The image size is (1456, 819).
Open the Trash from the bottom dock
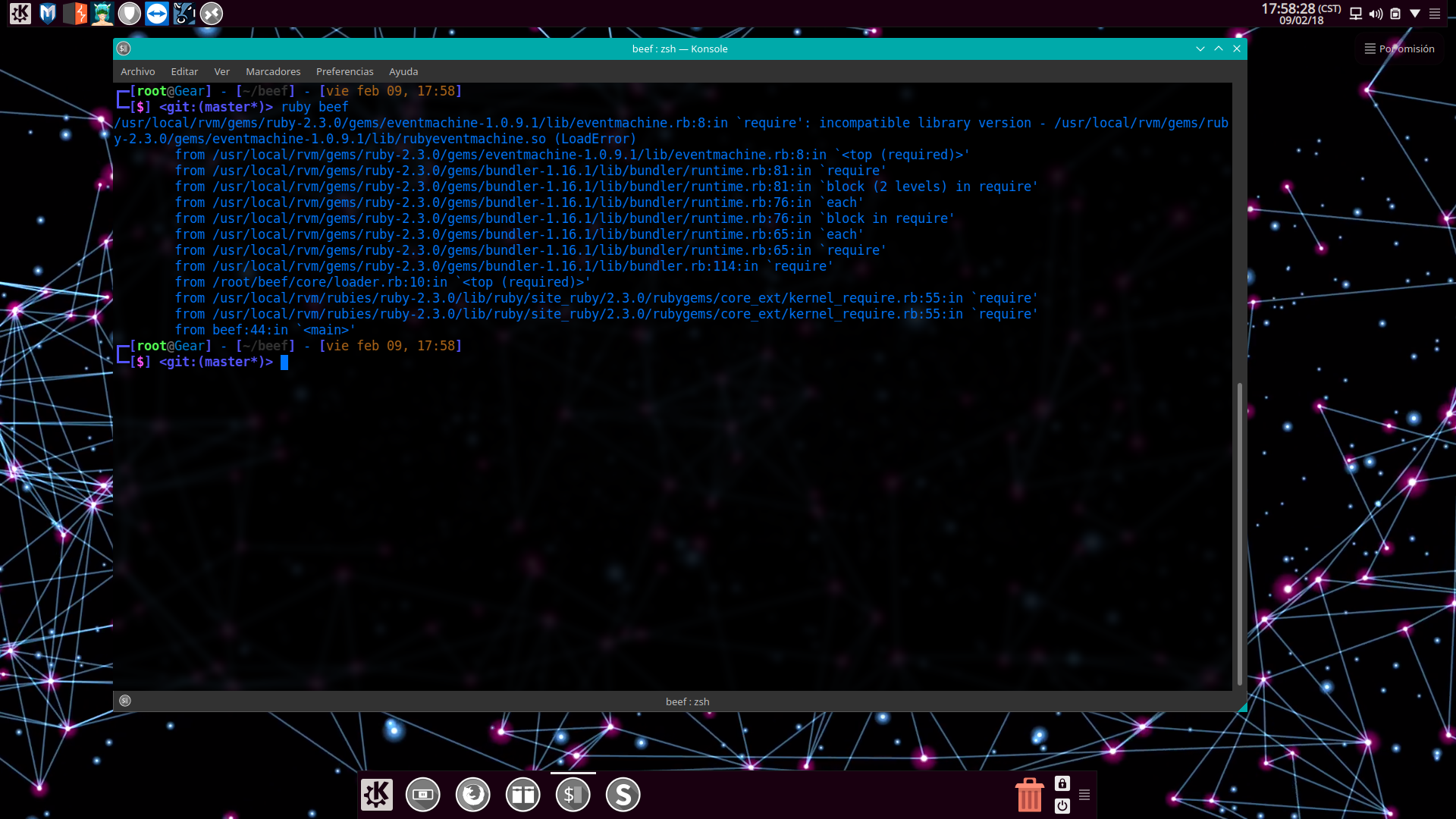[x=1029, y=794]
